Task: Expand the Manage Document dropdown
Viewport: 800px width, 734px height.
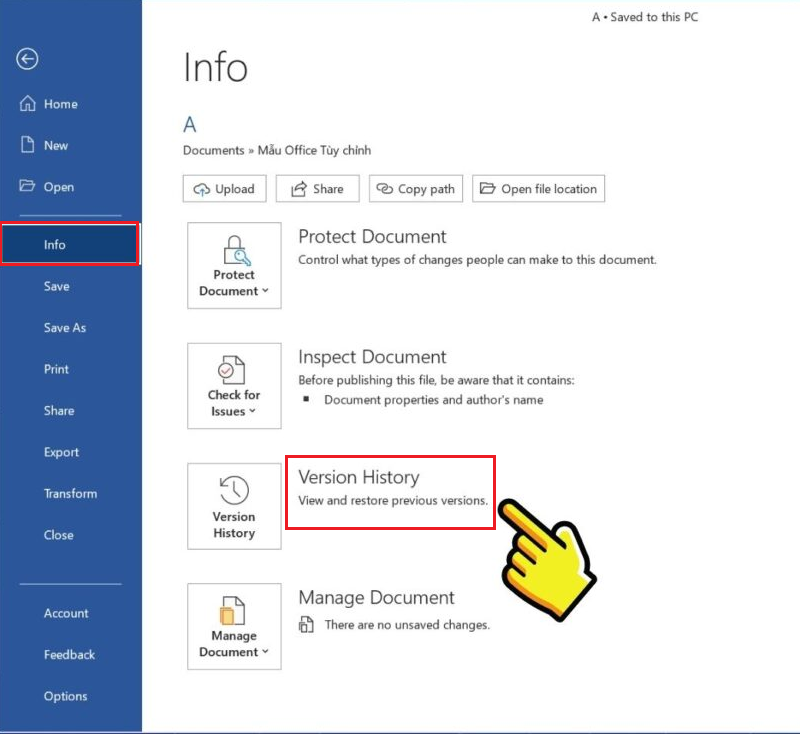Action: pyautogui.click(x=234, y=652)
